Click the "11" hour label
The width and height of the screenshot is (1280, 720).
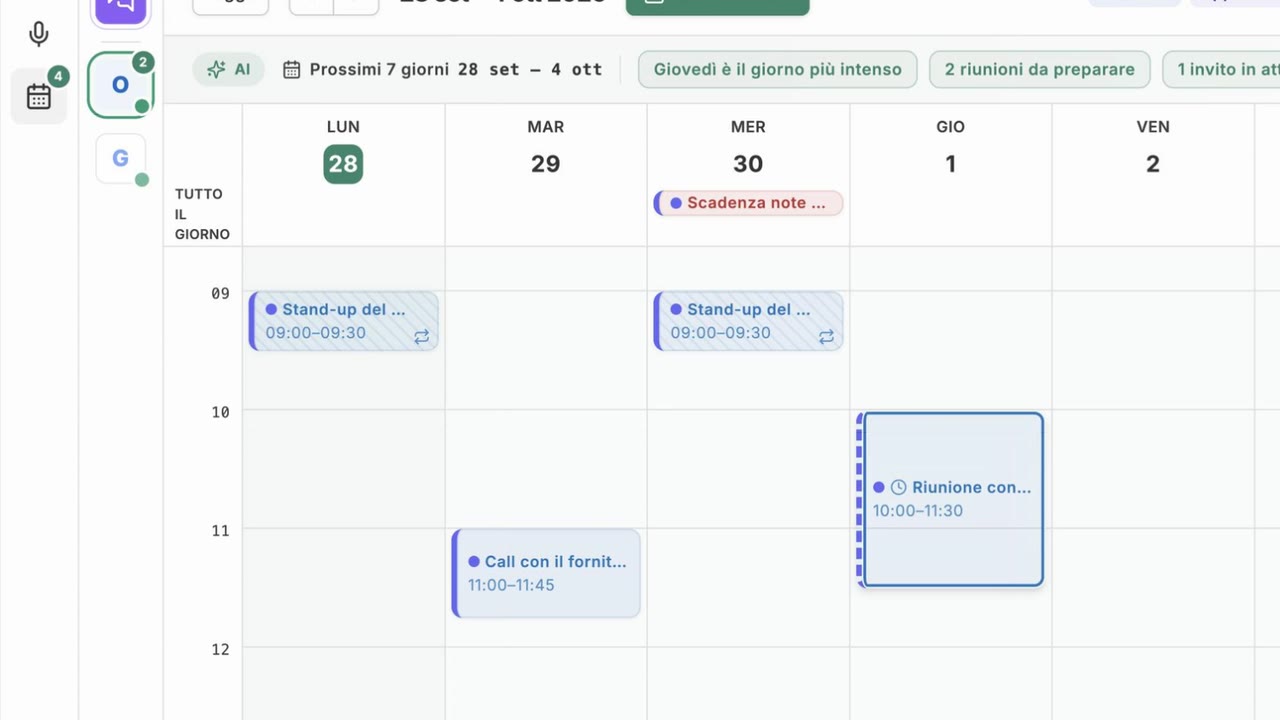(x=220, y=531)
